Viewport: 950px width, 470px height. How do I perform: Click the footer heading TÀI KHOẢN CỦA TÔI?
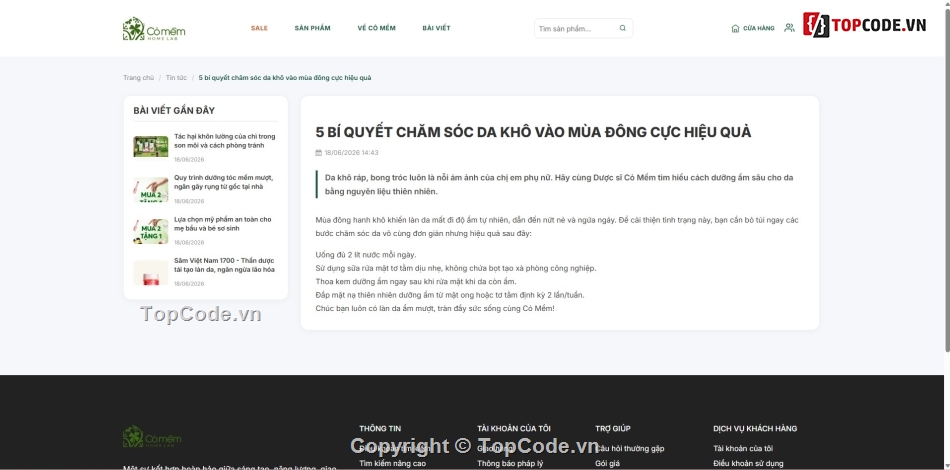point(514,428)
